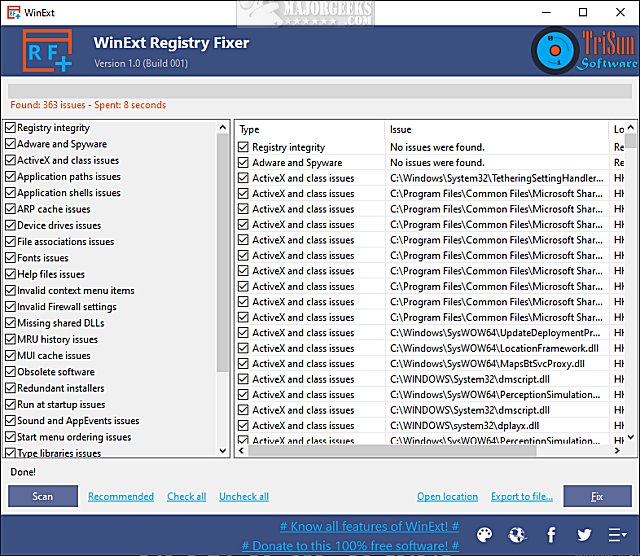The height and width of the screenshot is (556, 640).
Task: Toggle Redundant installers checkbox
Action: coord(10,388)
